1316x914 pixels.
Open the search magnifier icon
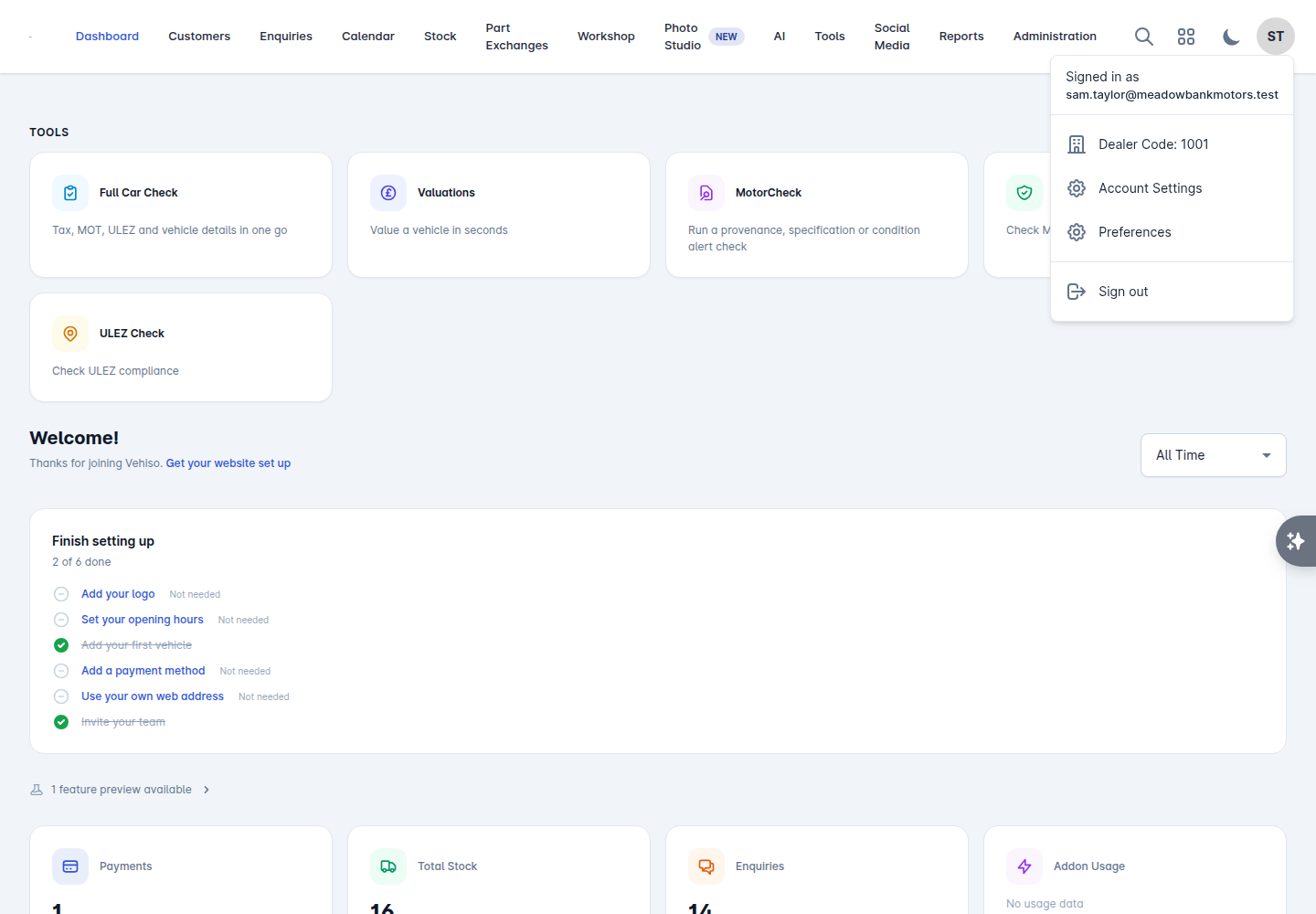(x=1143, y=37)
